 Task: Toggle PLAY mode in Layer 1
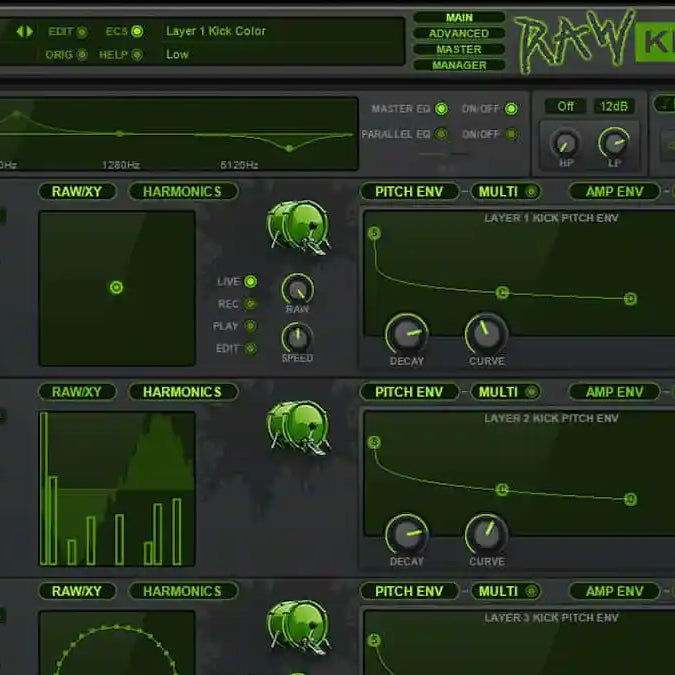[x=251, y=326]
